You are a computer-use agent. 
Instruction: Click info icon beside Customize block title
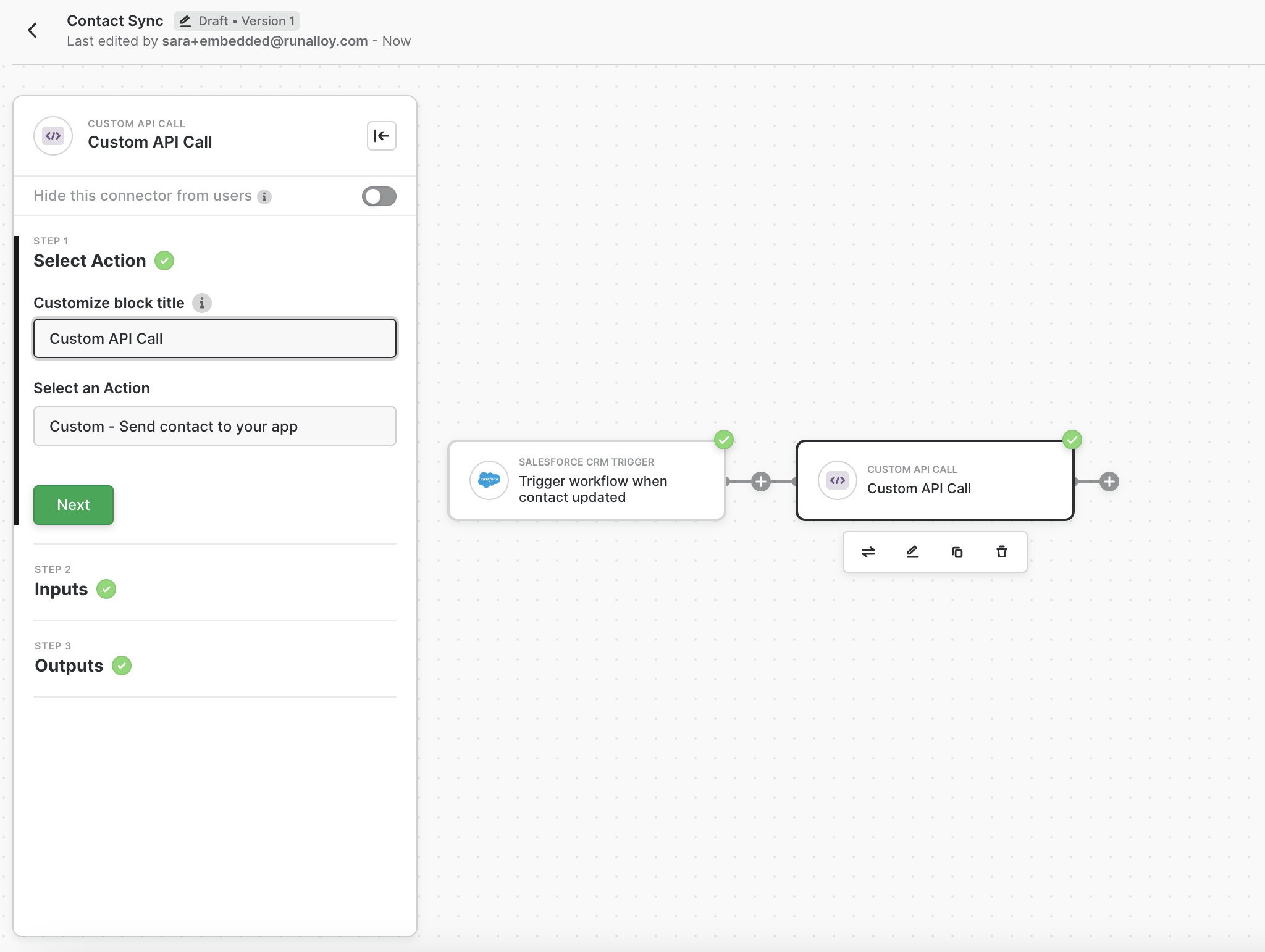pos(201,303)
